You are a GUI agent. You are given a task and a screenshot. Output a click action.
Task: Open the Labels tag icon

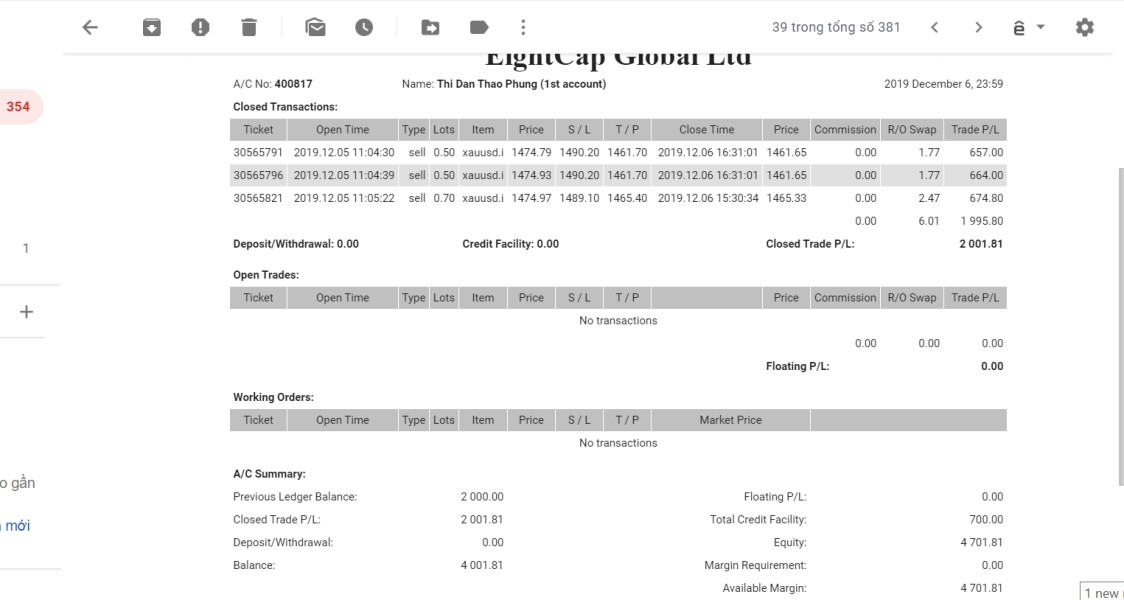[479, 28]
